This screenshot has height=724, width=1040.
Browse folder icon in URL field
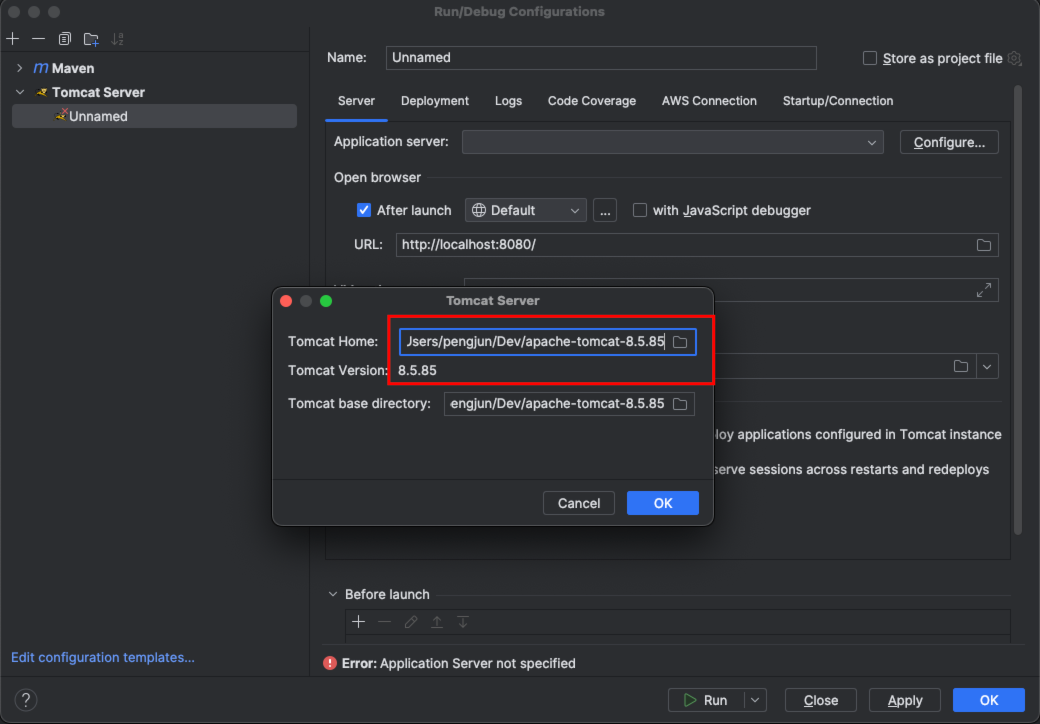pyautogui.click(x=984, y=245)
